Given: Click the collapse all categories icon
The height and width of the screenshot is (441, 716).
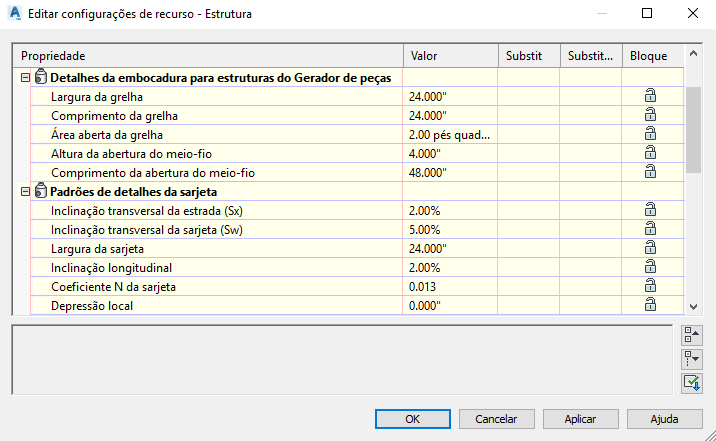Looking at the screenshot, I should pos(692,335).
